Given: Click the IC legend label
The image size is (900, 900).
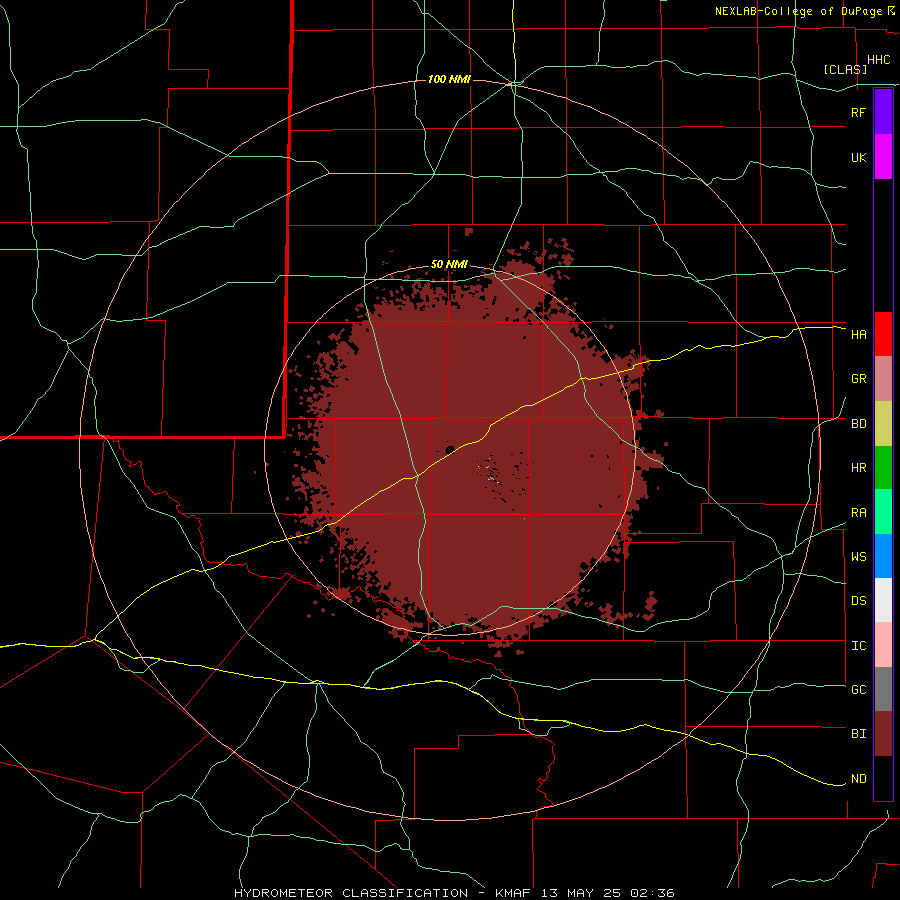Looking at the screenshot, I should [858, 646].
